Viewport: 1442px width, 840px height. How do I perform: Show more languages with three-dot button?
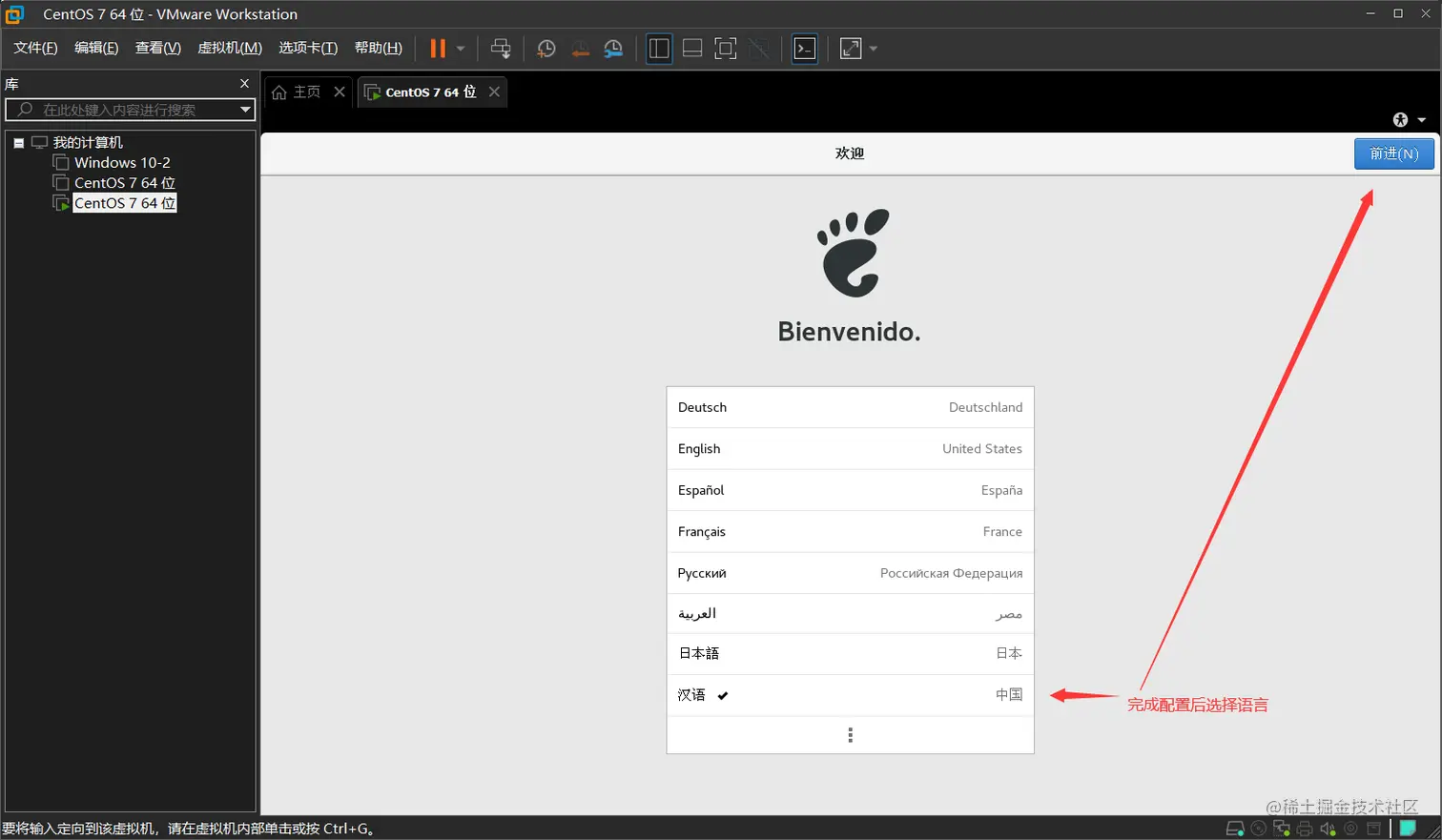[850, 735]
